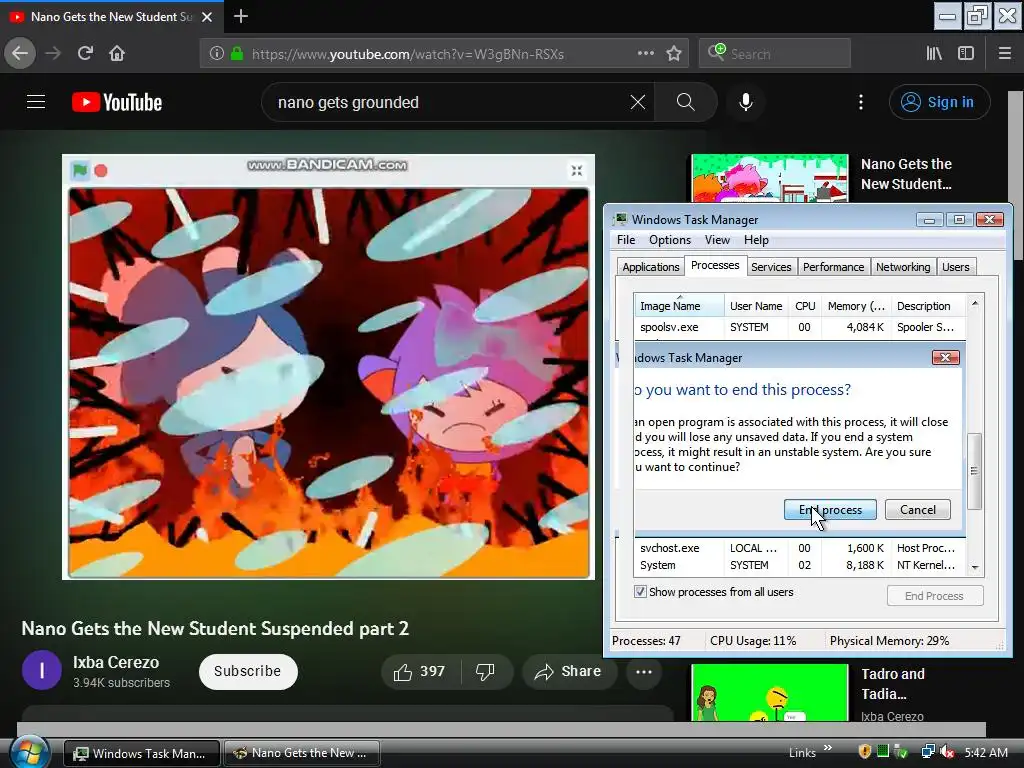The width and height of the screenshot is (1024, 768).
Task: Open Task Manager File menu
Action: [x=626, y=240]
